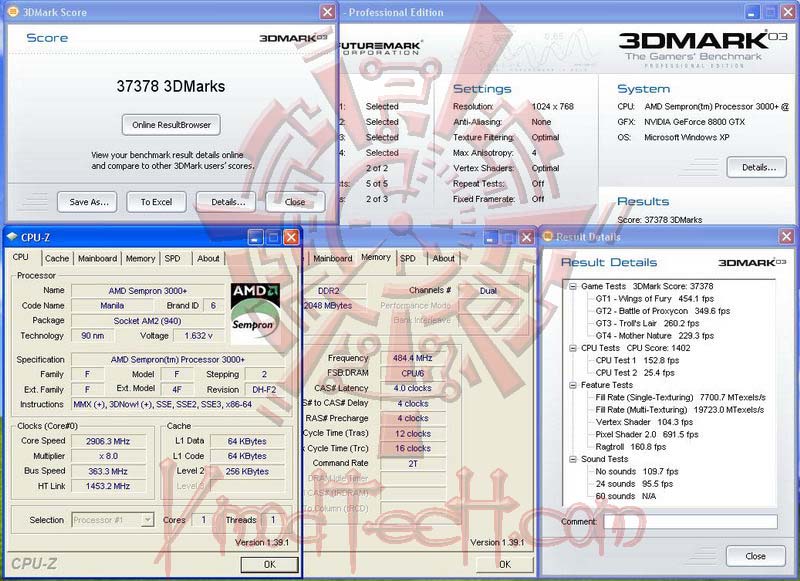Open Mainboard tab in front CPU-Z window
This screenshot has width=800, height=581.
coord(97,259)
